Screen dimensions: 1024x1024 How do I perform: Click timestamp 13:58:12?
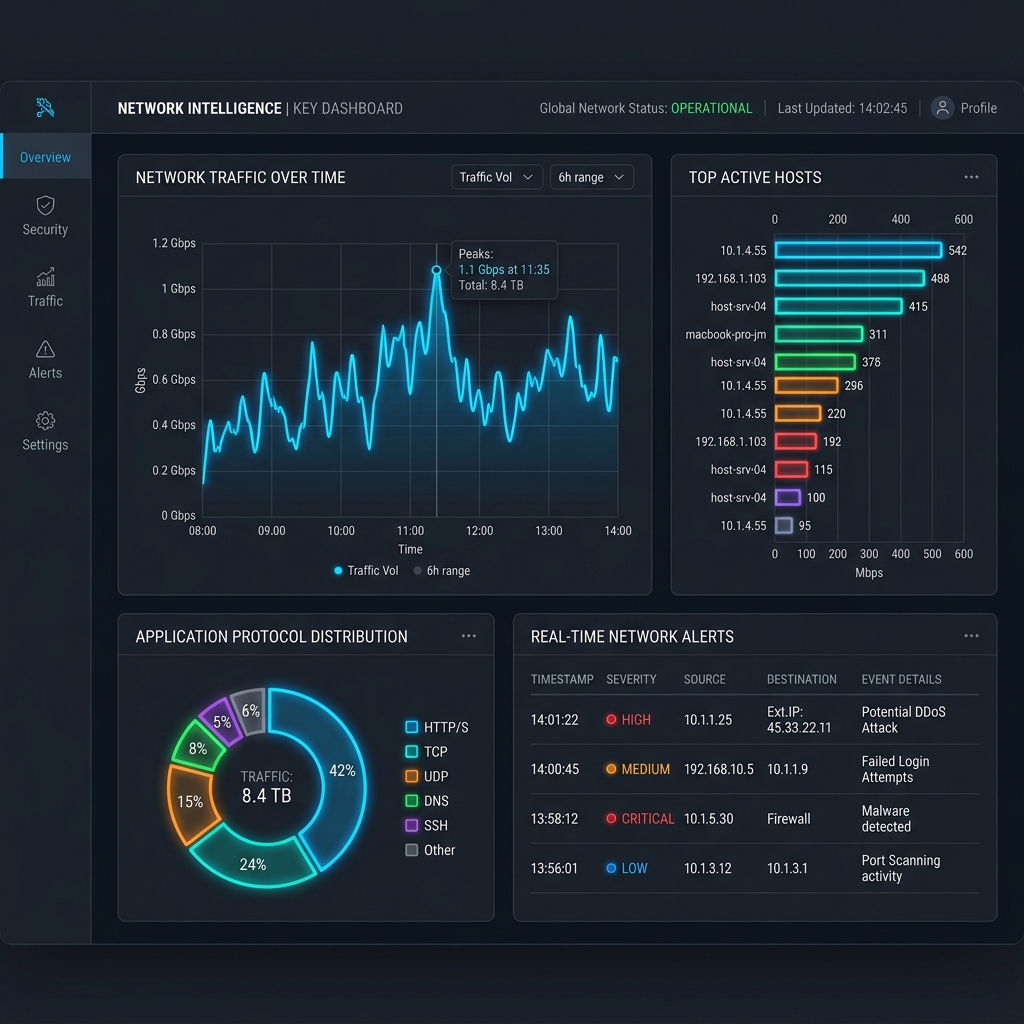pyautogui.click(x=554, y=819)
